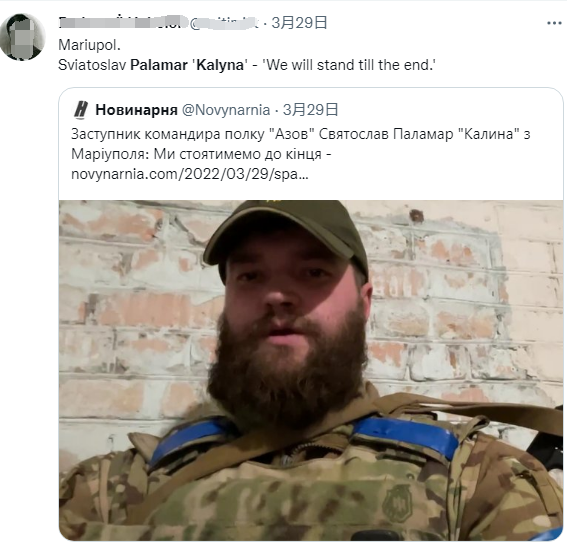The width and height of the screenshot is (567, 545).
Task: Click the blurred poster @handle
Action: pyautogui.click(x=224, y=23)
